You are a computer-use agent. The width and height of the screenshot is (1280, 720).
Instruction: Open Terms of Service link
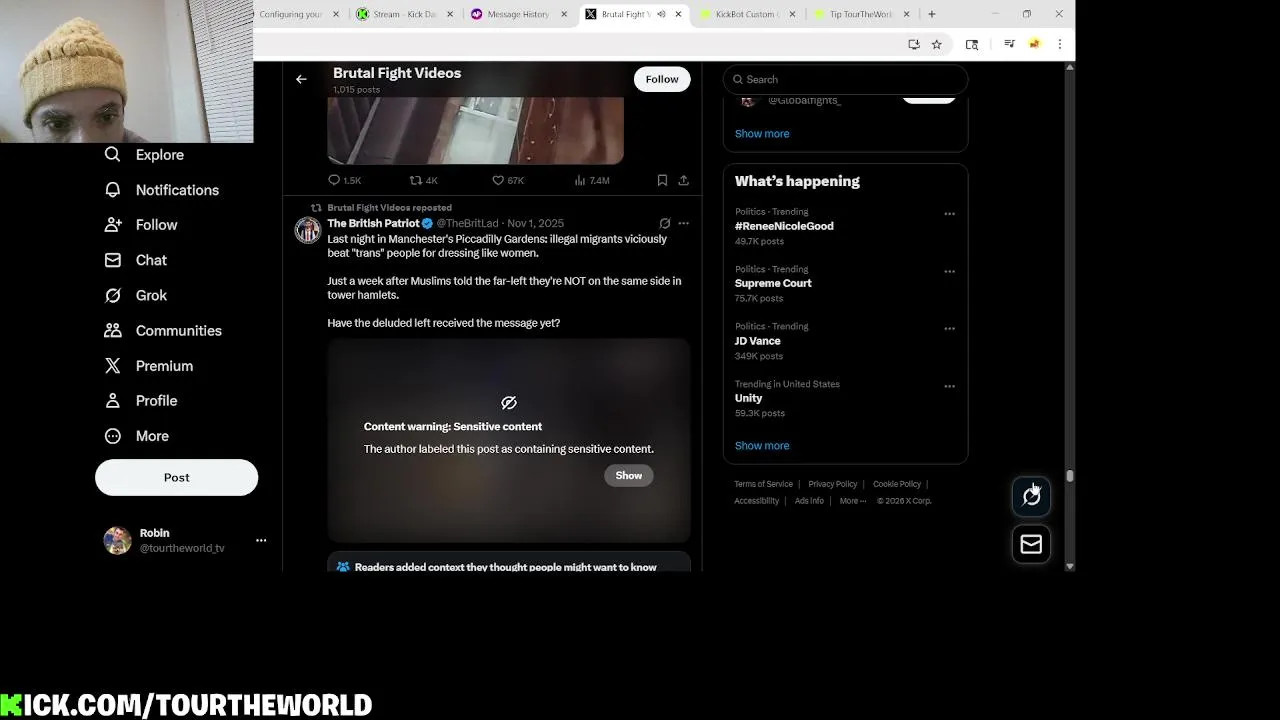click(763, 484)
